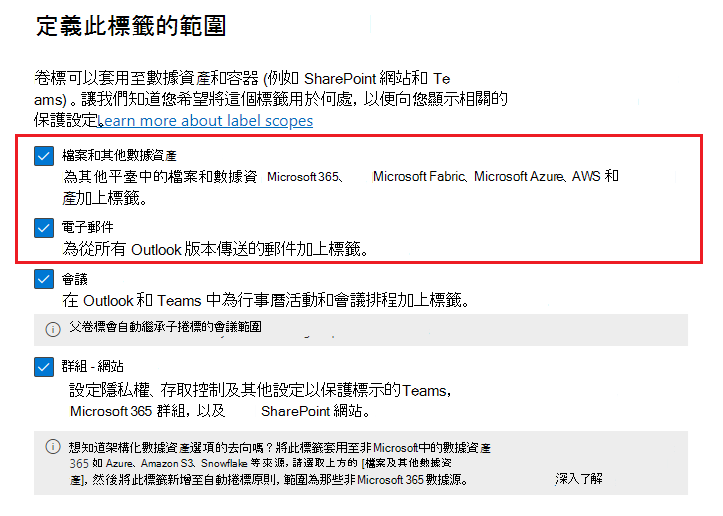Click description 在 Outlook 和 Teams 中為行事曆活動
Image resolution: width=723 pixels, height=516 pixels.
[x=266, y=300]
